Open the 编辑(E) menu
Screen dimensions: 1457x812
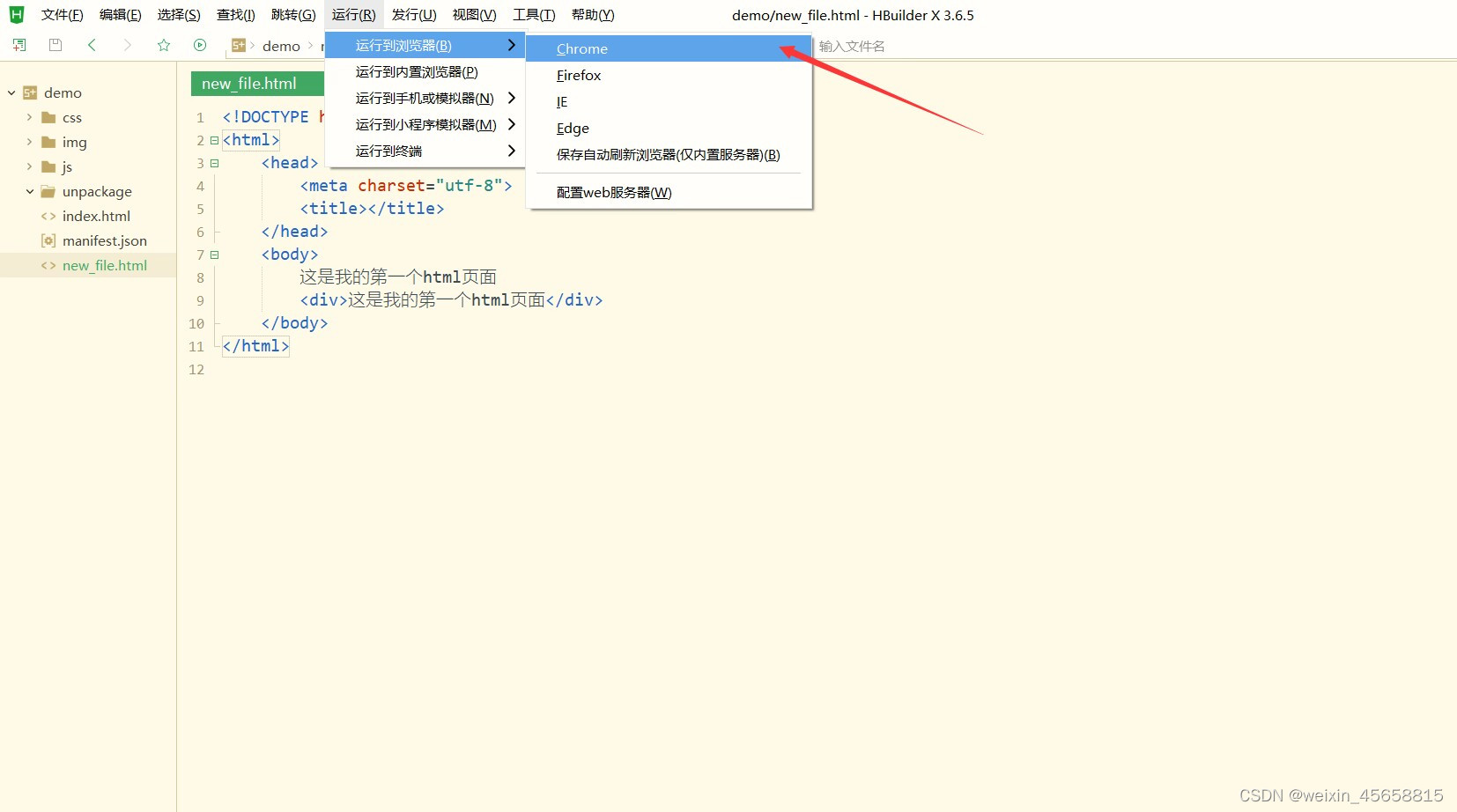coord(121,15)
